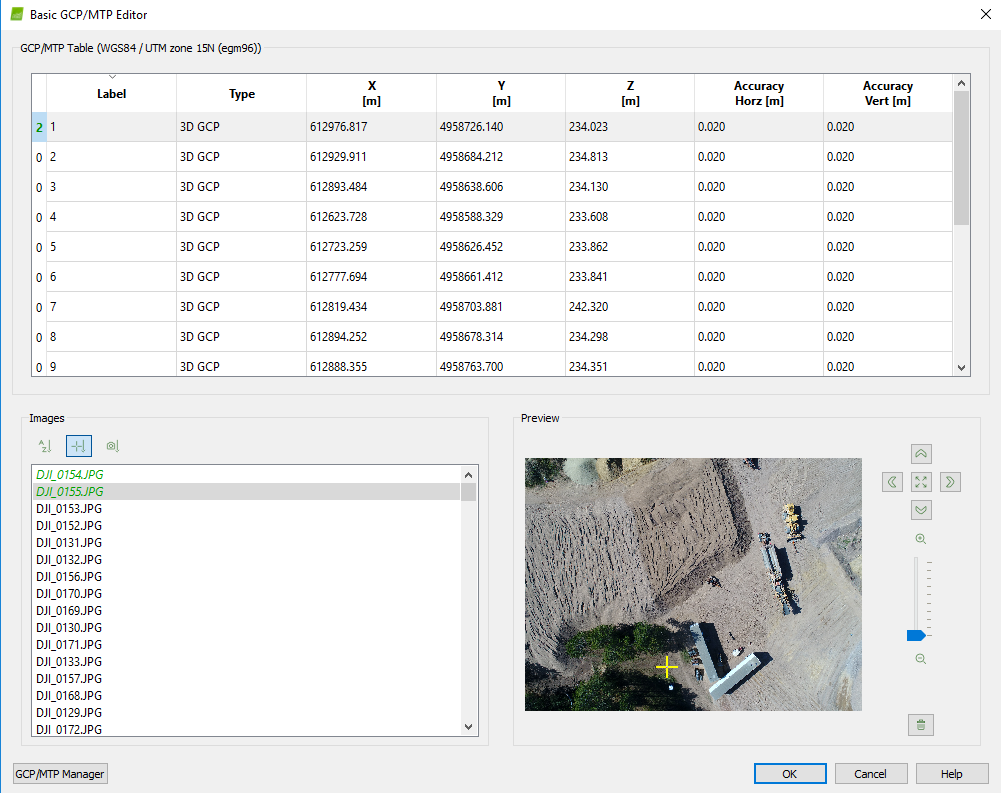Confirm with the OK button
Image resolution: width=1001 pixels, height=793 pixels.
[x=790, y=774]
